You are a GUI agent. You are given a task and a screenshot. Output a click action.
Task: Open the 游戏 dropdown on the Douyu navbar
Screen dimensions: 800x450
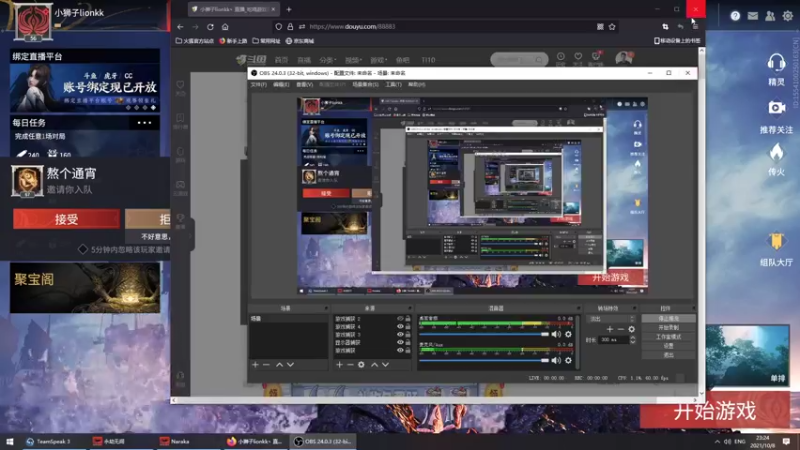[379, 60]
